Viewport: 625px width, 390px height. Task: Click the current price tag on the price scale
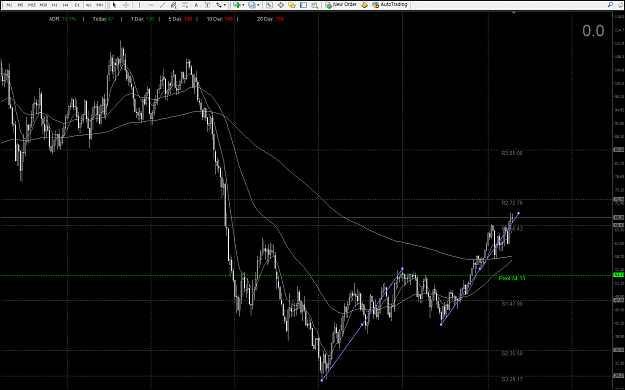coord(619,217)
